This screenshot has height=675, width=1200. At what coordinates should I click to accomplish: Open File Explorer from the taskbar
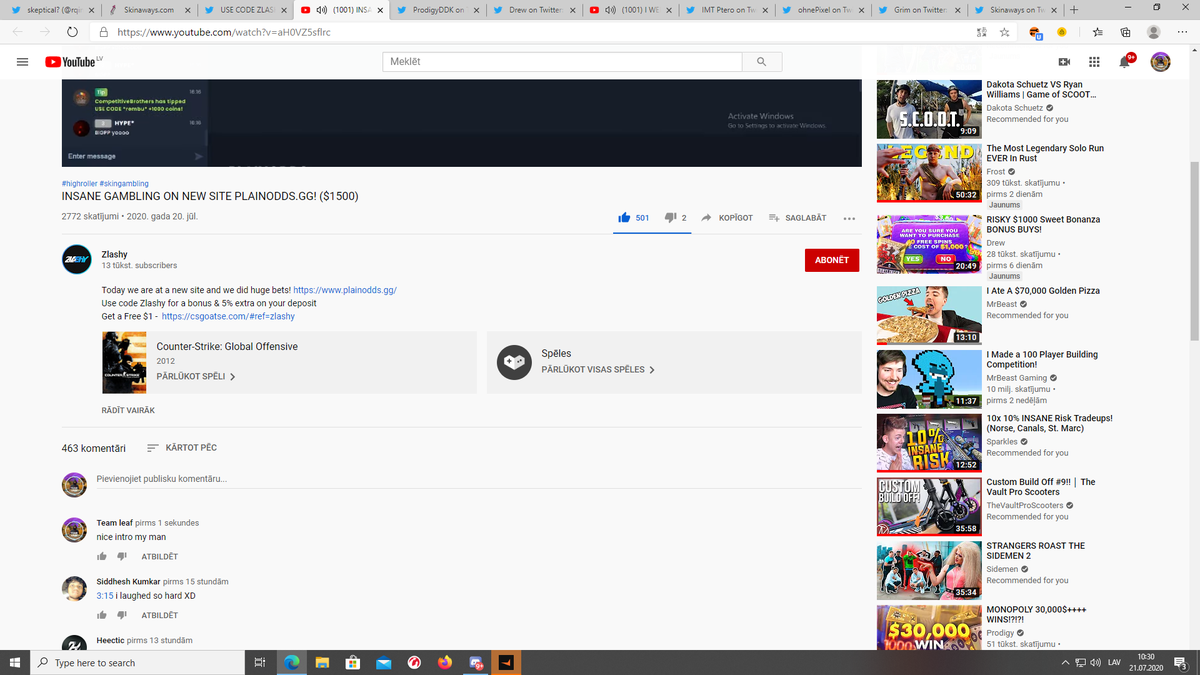tap(322, 663)
